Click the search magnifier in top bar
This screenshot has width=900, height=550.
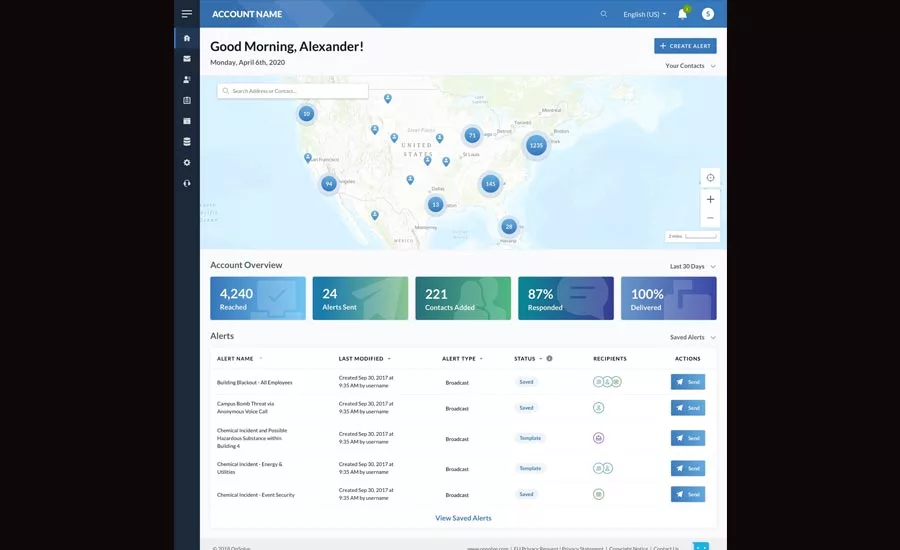603,14
